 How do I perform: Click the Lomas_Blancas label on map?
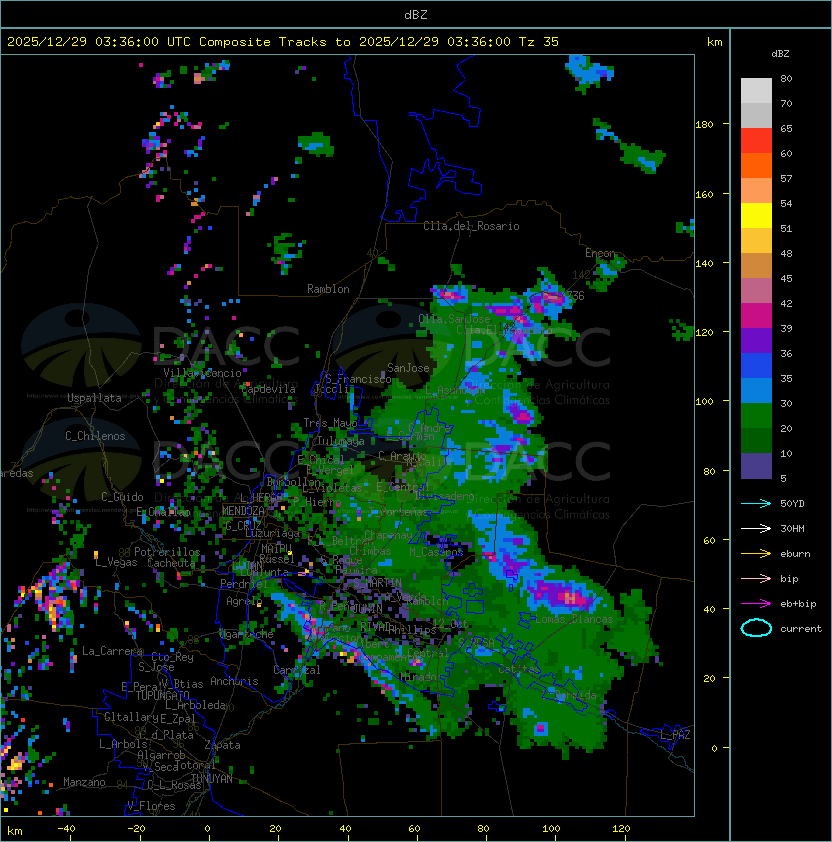574,619
